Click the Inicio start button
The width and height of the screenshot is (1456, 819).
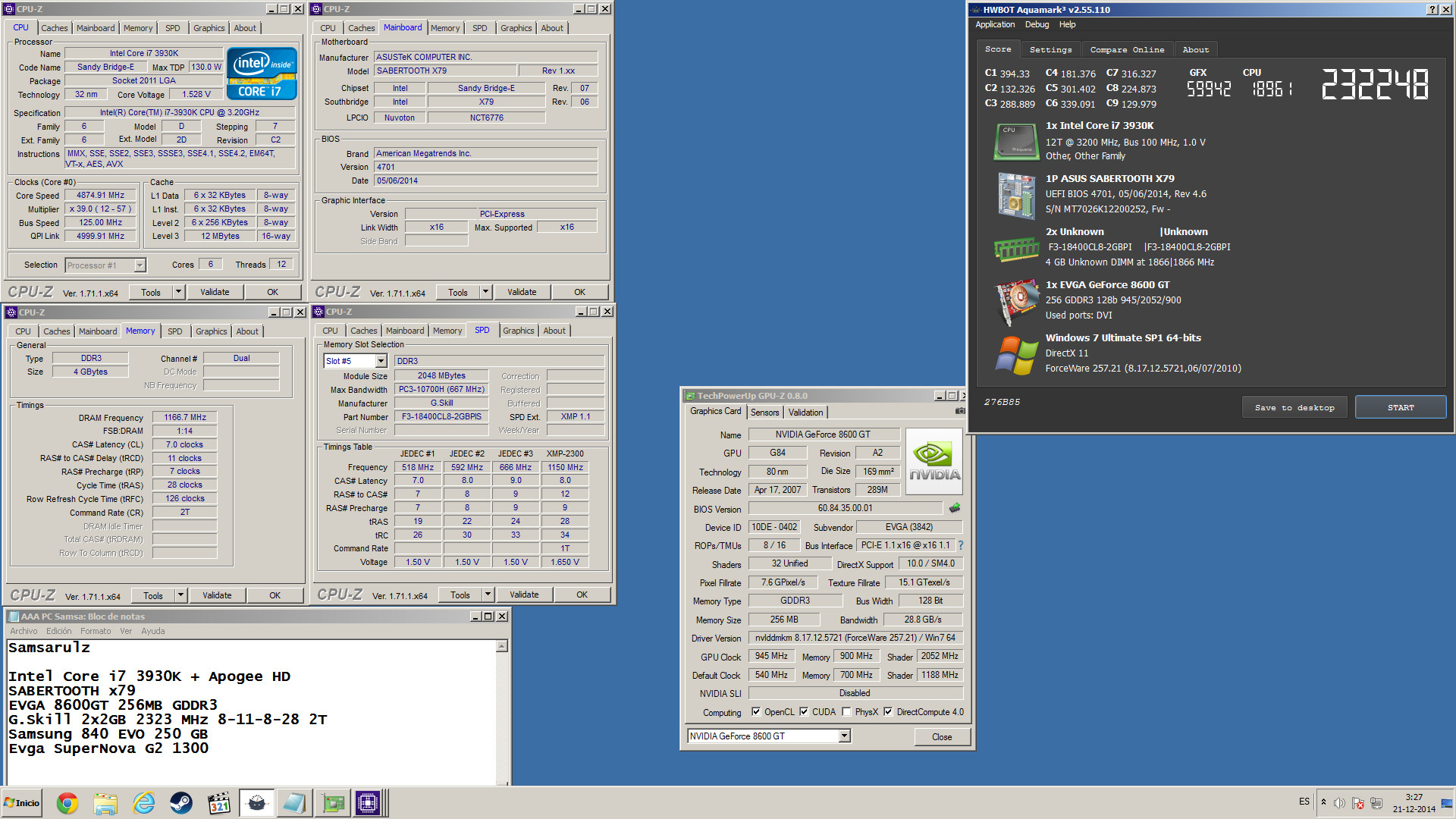pos(22,803)
